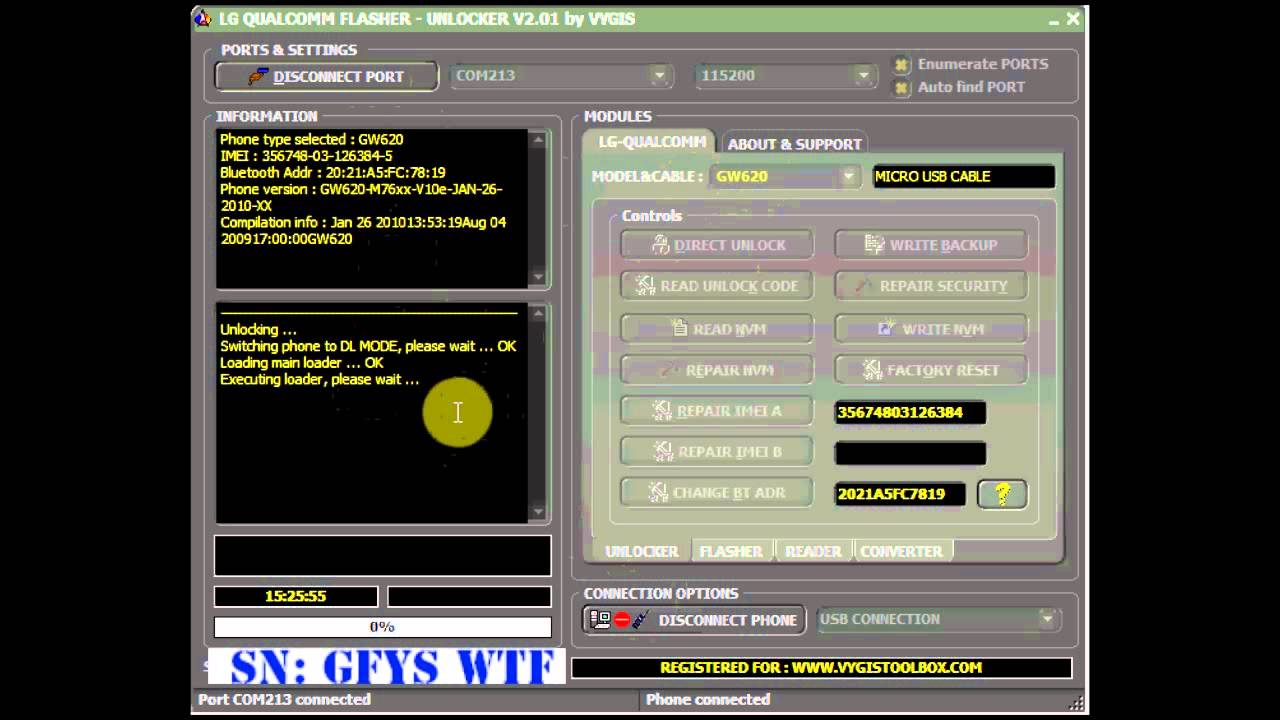Click the 'Loading main loader ... OK' log line
Screen dimensions: 1280x720
(302, 362)
